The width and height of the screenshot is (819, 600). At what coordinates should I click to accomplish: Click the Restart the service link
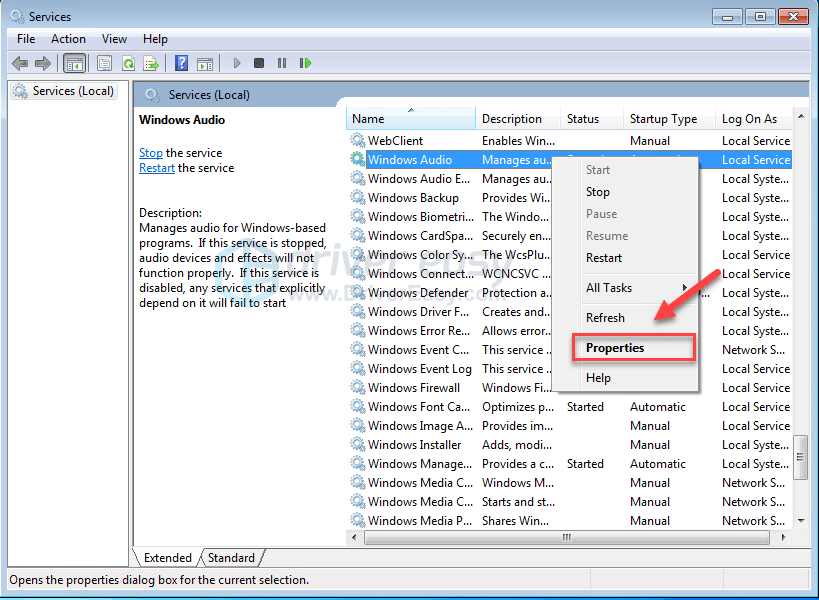pos(157,168)
